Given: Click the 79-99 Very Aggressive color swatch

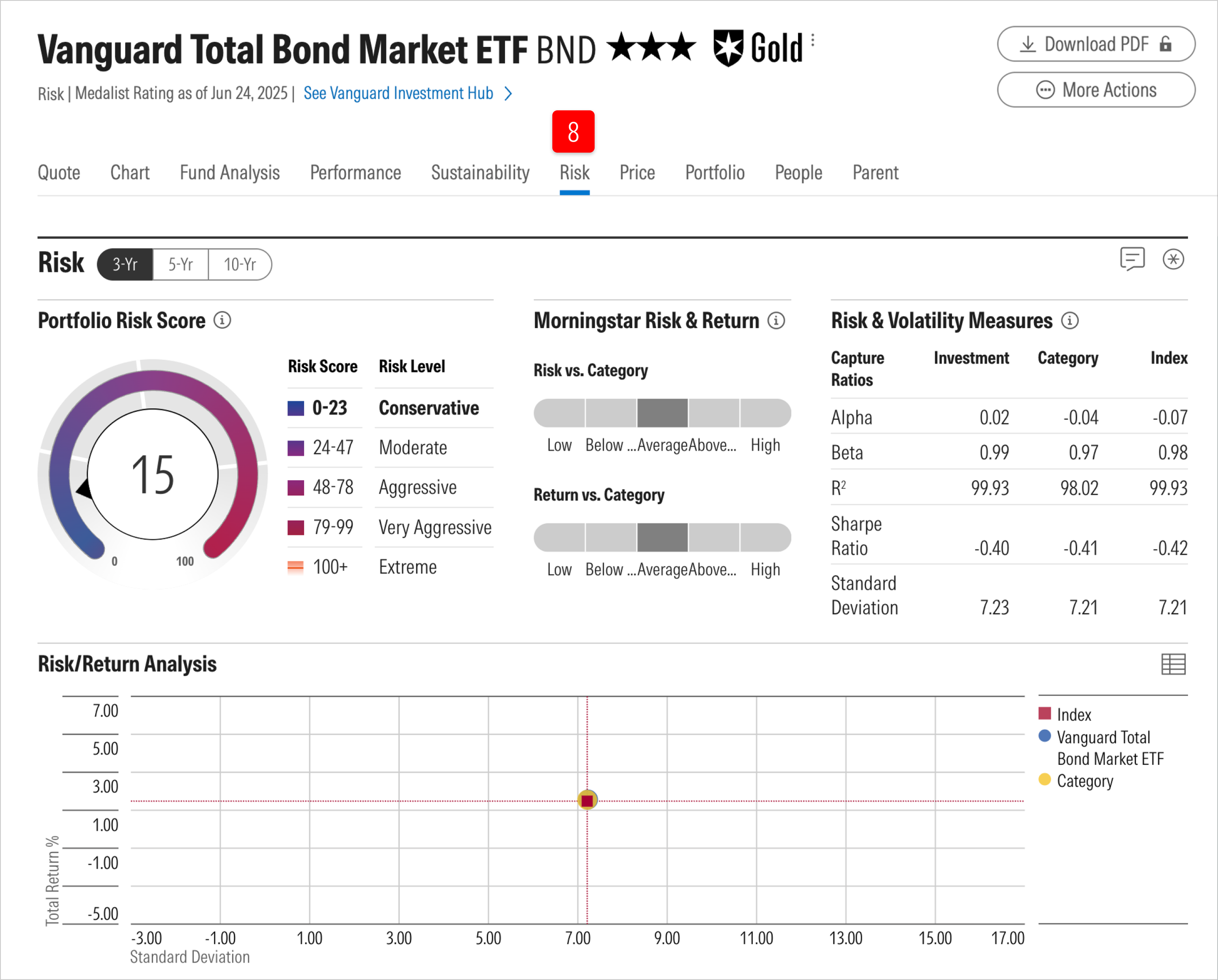Looking at the screenshot, I should (296, 528).
